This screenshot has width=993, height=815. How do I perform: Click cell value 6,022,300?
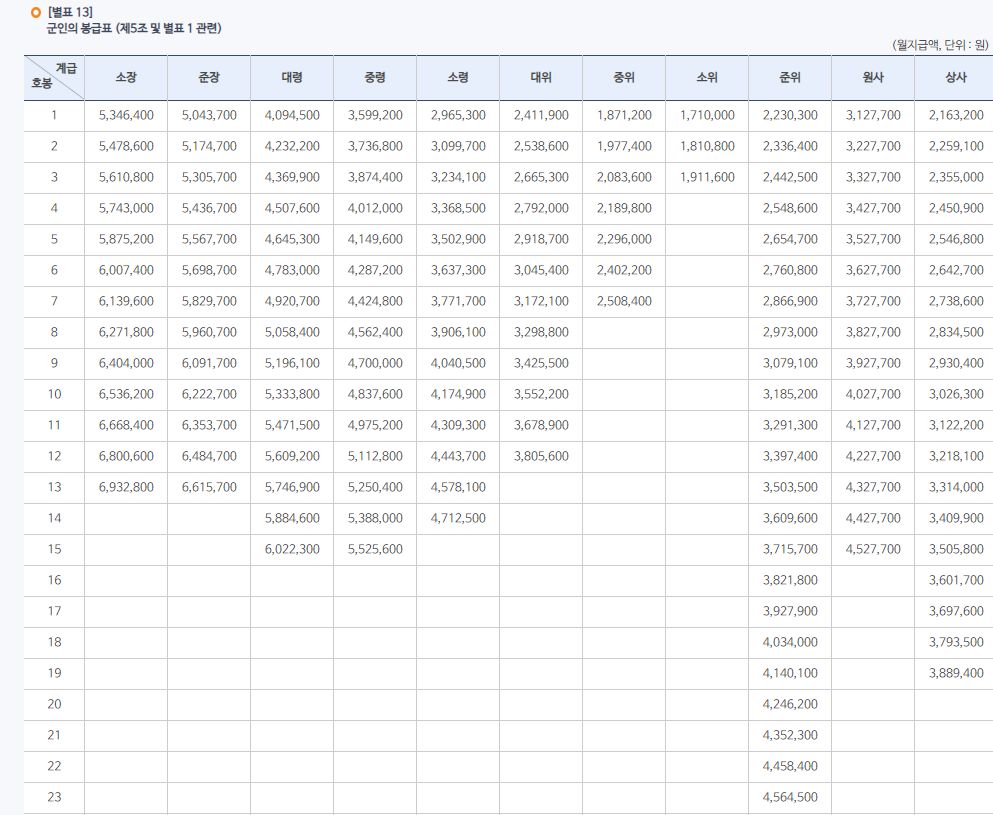(292, 550)
